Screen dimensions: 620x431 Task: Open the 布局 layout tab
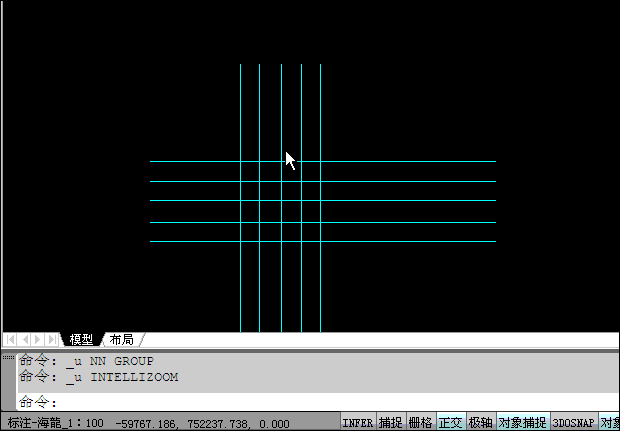[121, 340]
